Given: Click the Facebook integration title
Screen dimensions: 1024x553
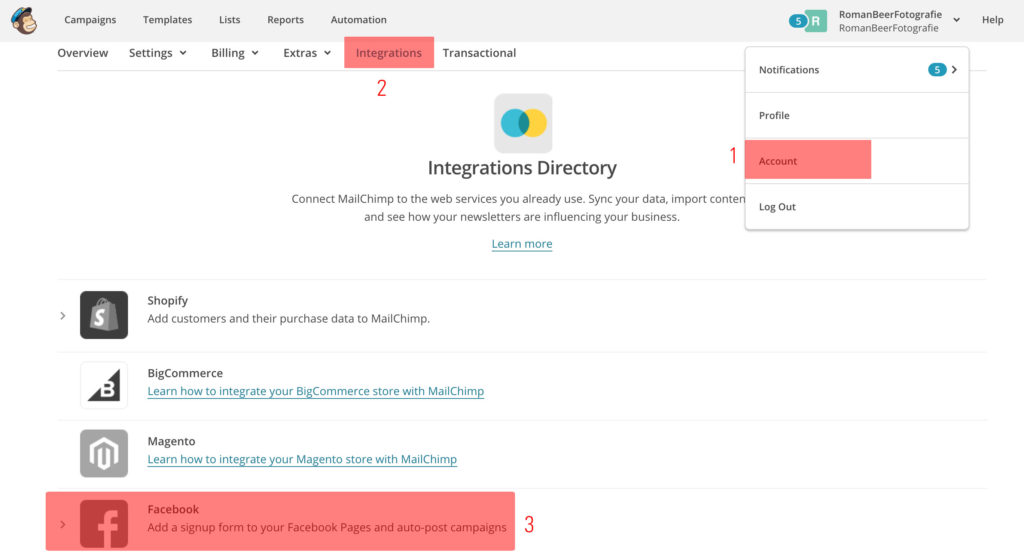Looking at the screenshot, I should [x=173, y=509].
